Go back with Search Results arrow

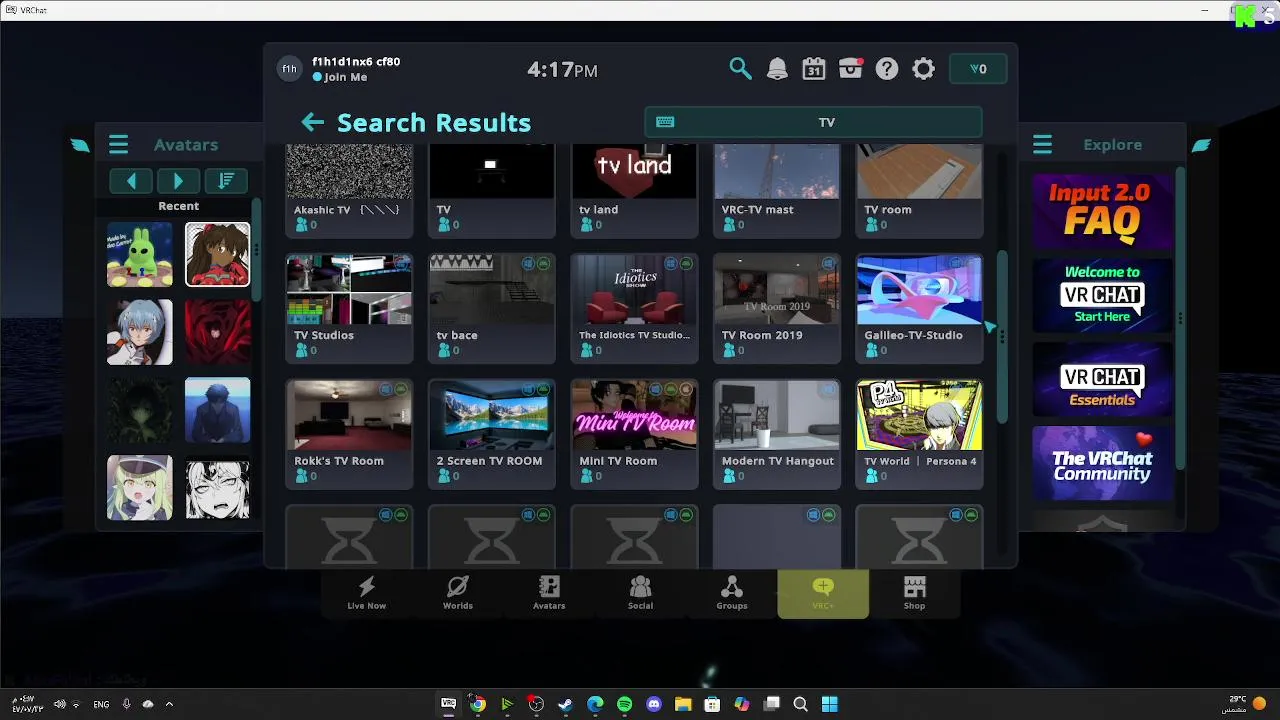click(313, 122)
